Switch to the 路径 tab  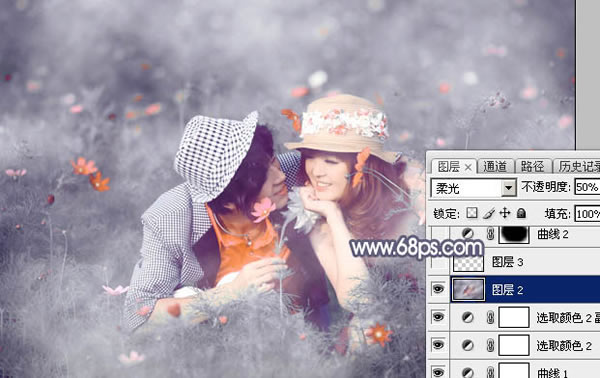[x=532, y=166]
